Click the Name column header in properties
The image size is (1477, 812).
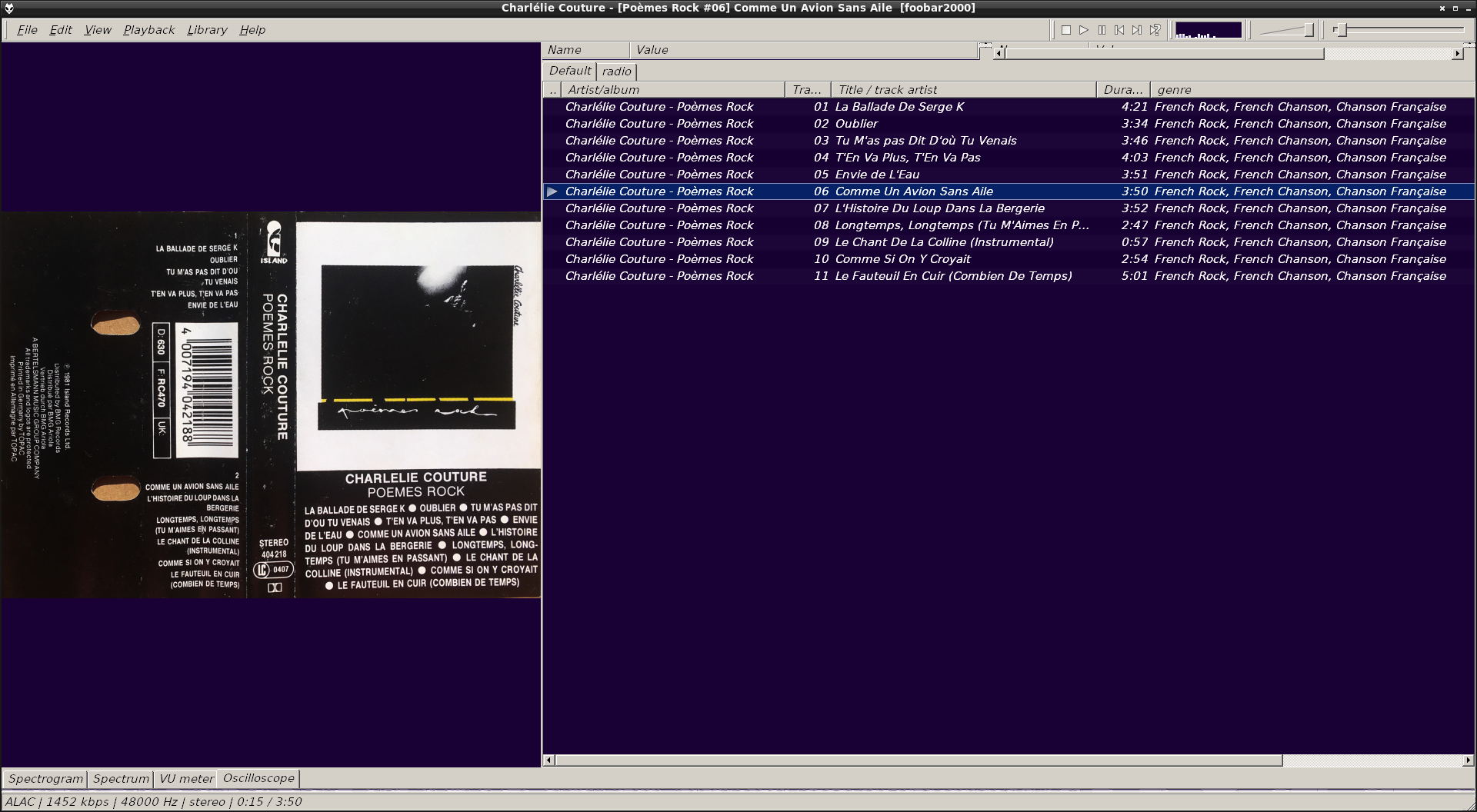[586, 50]
